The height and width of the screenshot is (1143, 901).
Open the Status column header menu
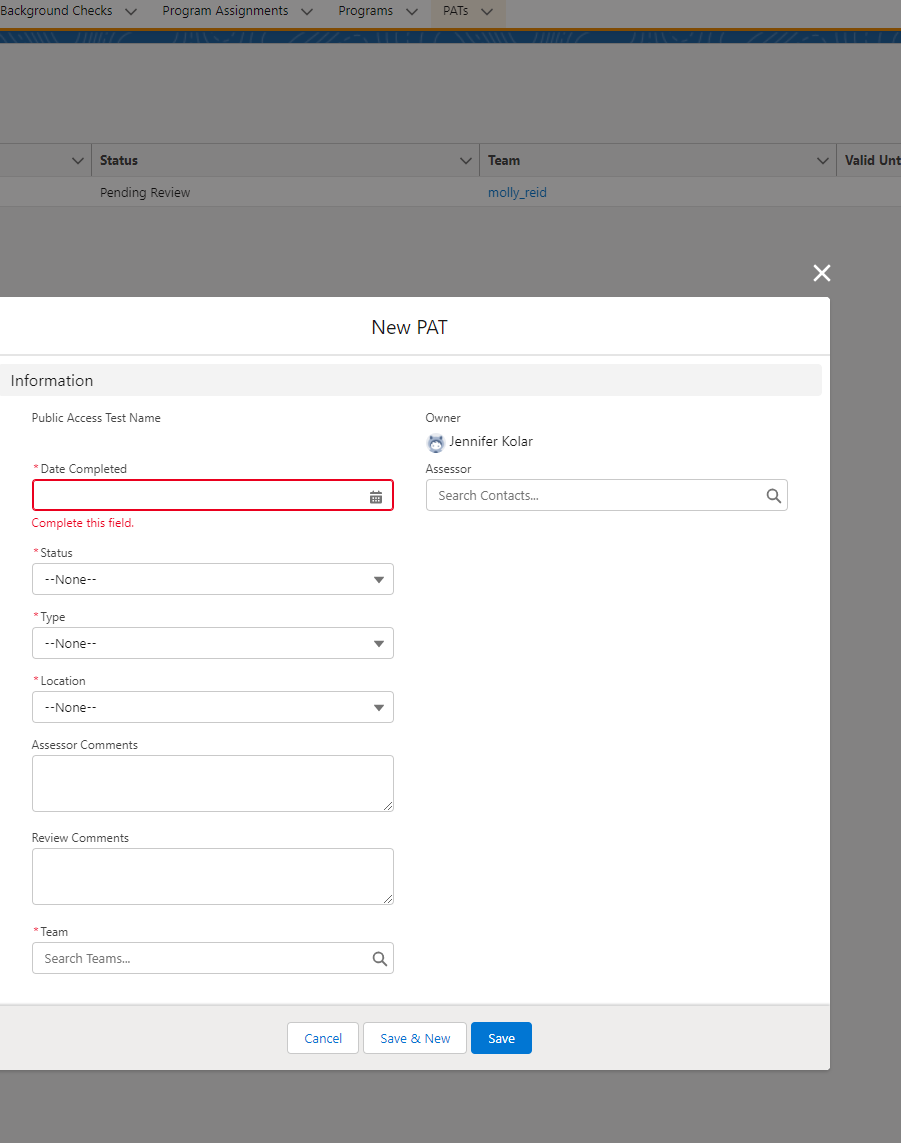[x=464, y=160]
